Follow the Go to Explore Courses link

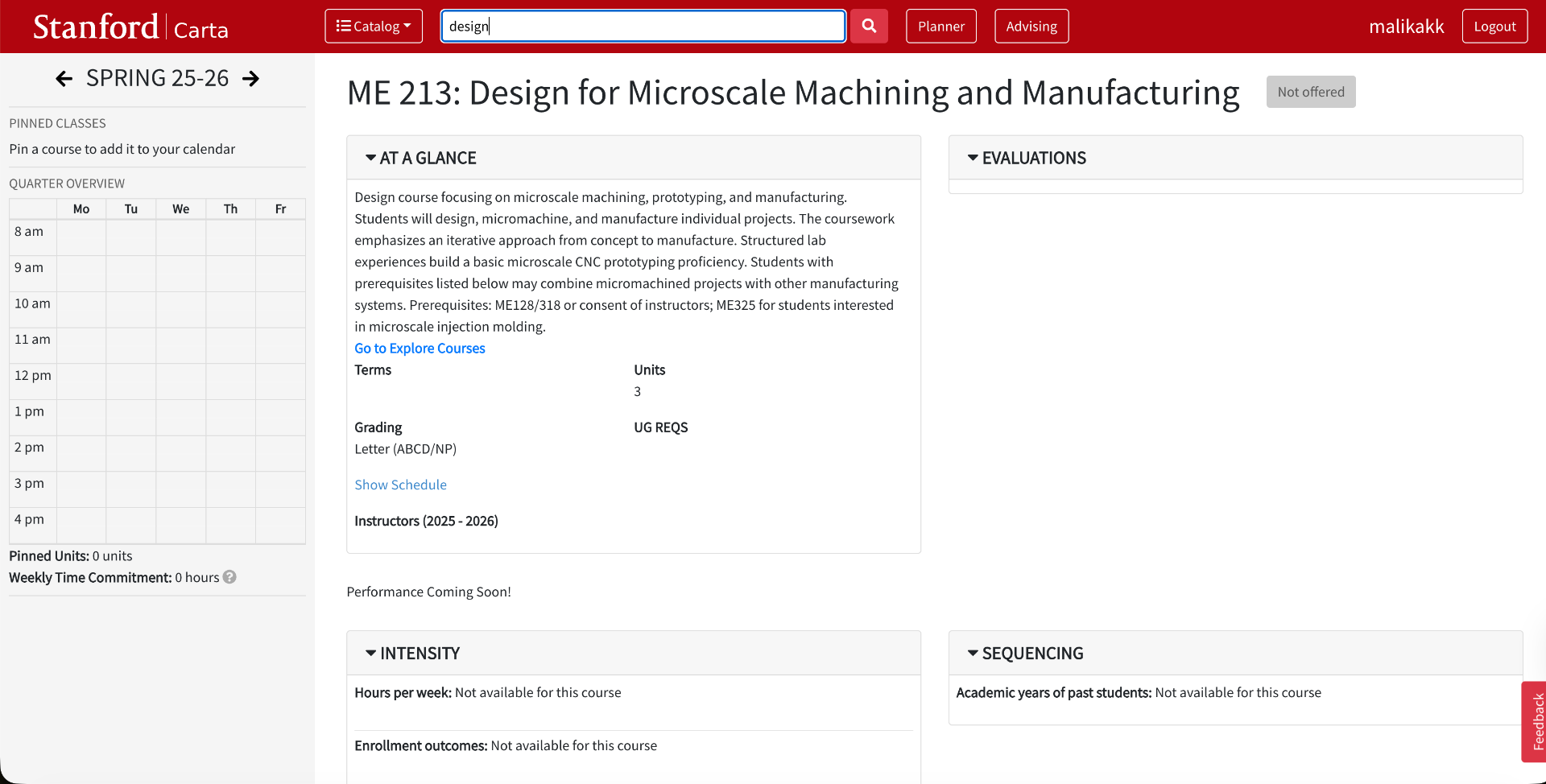click(420, 348)
